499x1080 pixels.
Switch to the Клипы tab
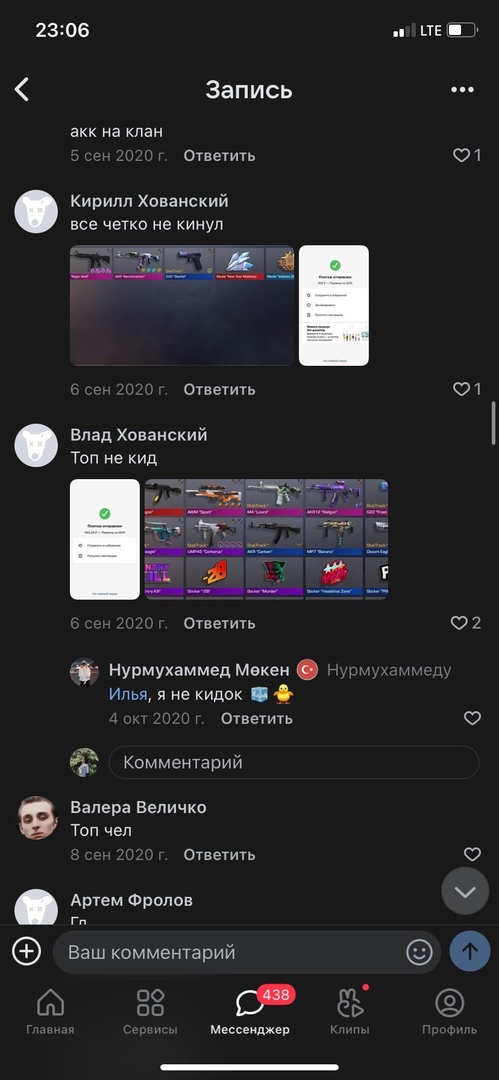point(350,1012)
